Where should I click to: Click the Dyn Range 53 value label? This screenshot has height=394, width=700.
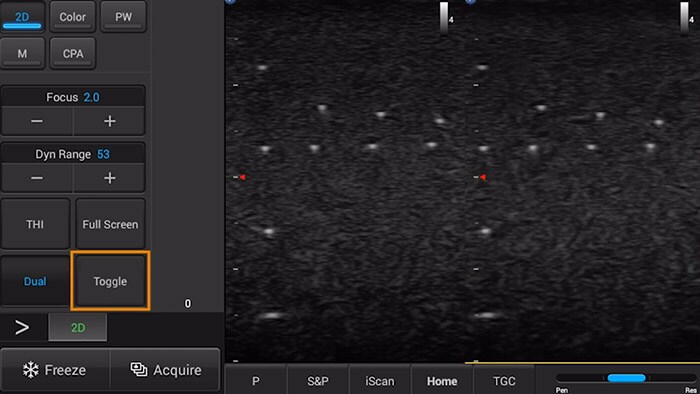pos(72,154)
